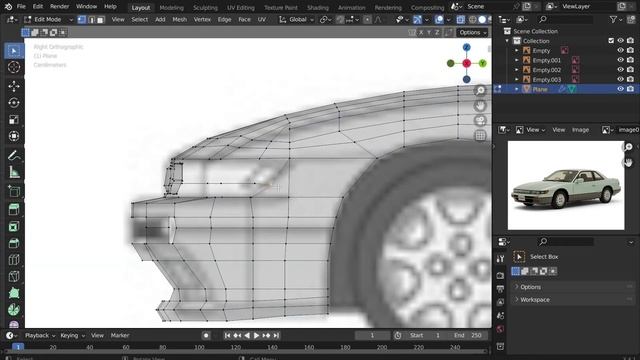Click the viewport pan hand icon
The image size is (640, 360).
pyautogui.click(x=480, y=106)
